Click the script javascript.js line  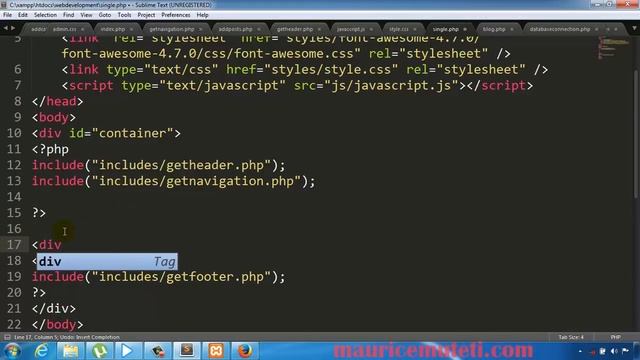tap(298, 86)
